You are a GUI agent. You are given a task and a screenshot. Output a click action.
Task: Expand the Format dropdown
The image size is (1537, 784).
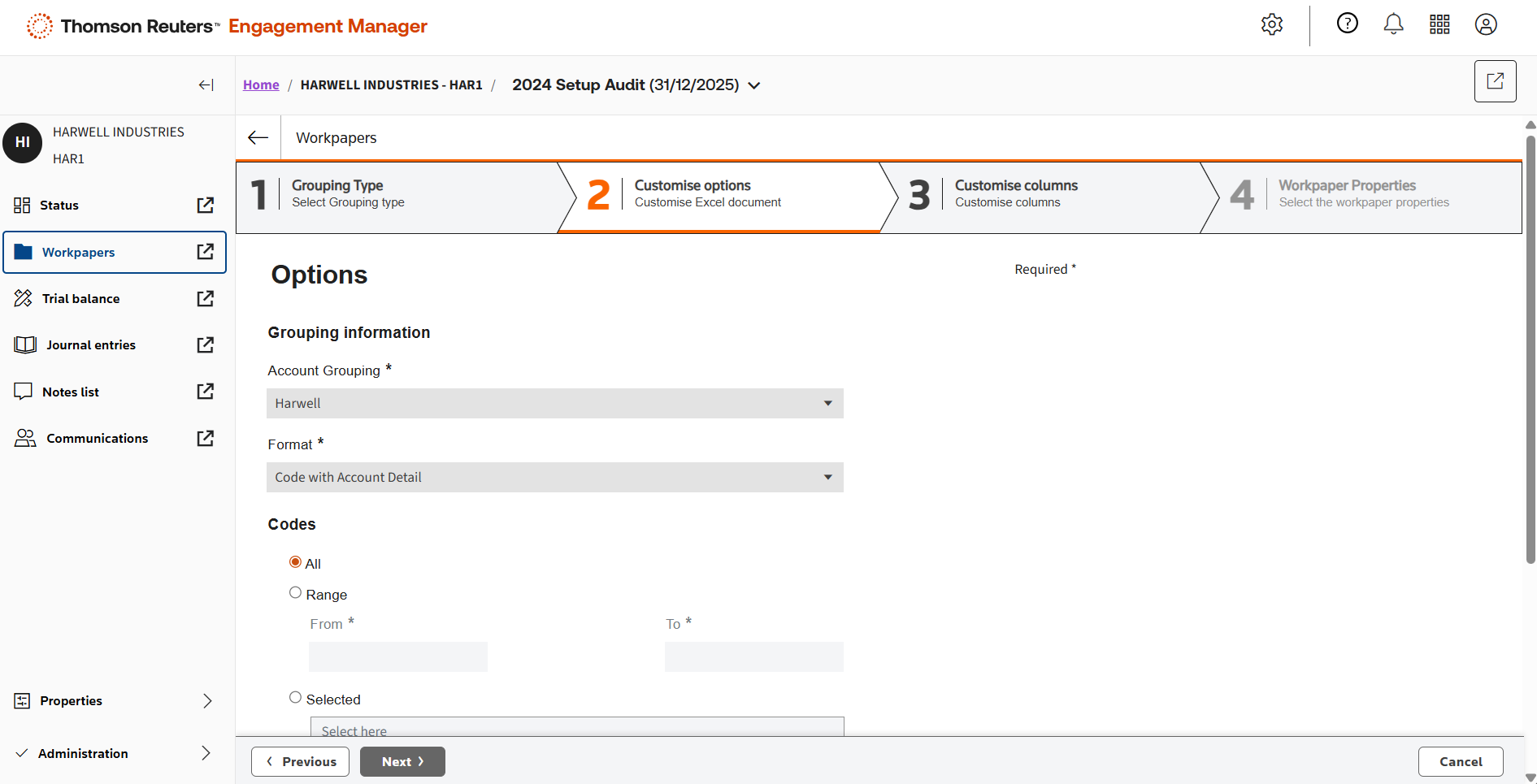[554, 478]
